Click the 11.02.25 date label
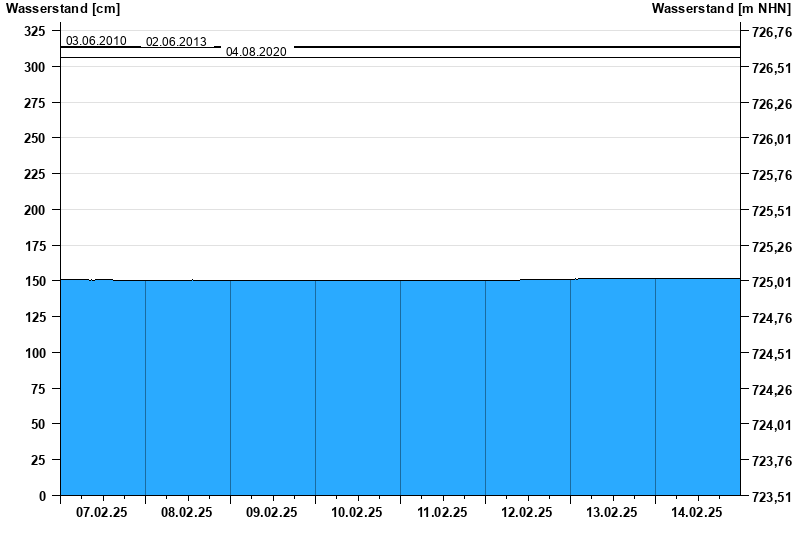This screenshot has height=550, width=800. click(442, 512)
